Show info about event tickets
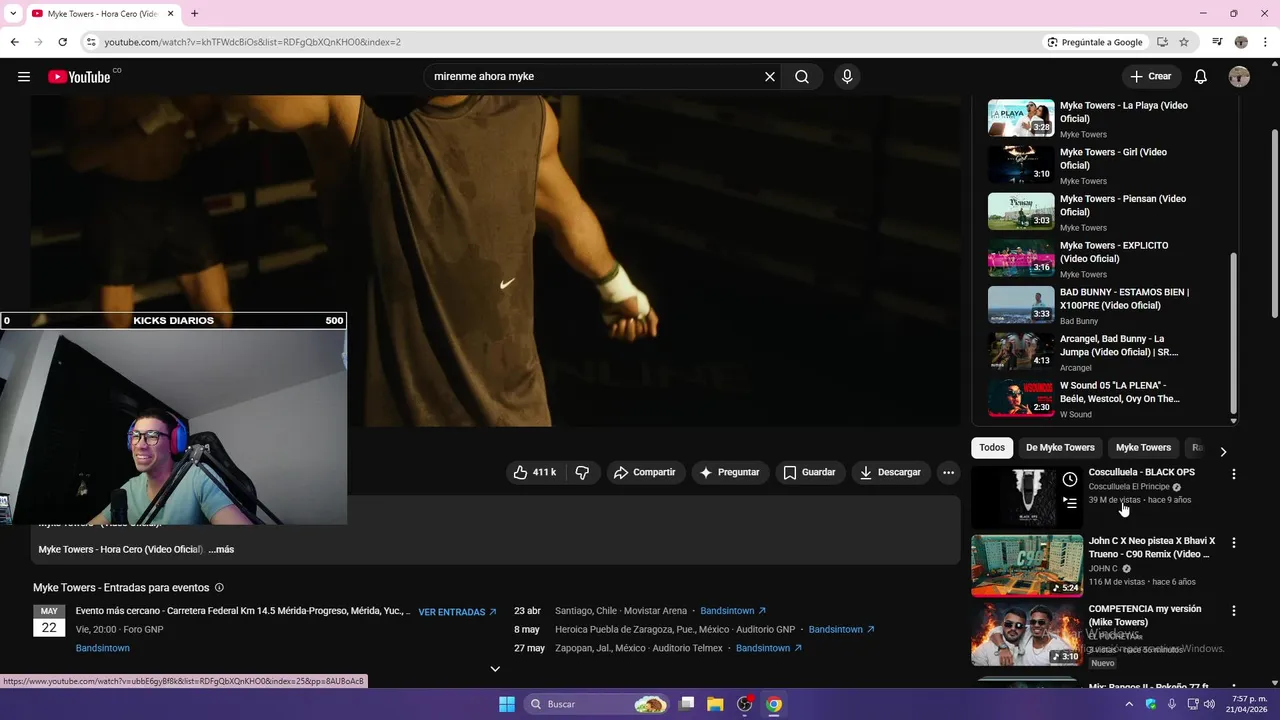This screenshot has height=720, width=1280. point(219,588)
